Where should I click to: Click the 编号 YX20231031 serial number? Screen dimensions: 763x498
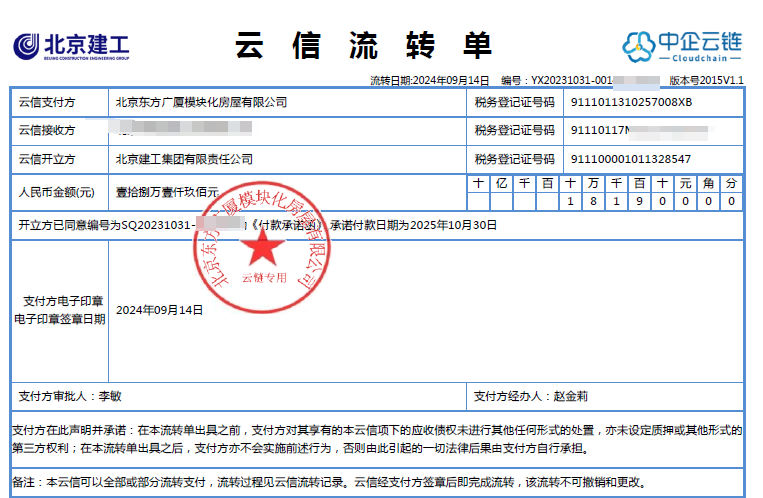coord(581,80)
